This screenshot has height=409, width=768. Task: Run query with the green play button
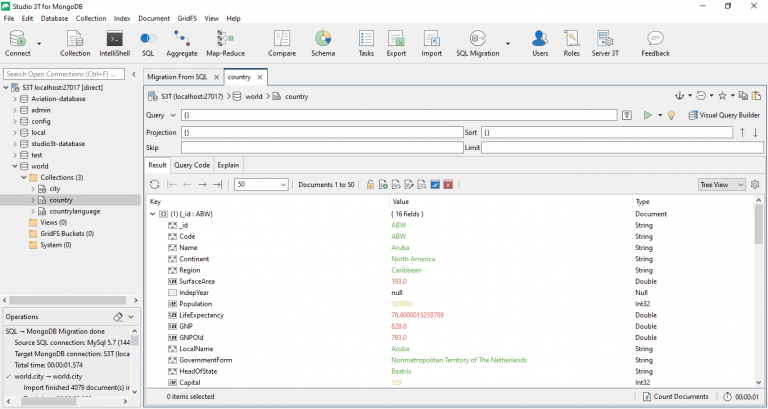[647, 115]
